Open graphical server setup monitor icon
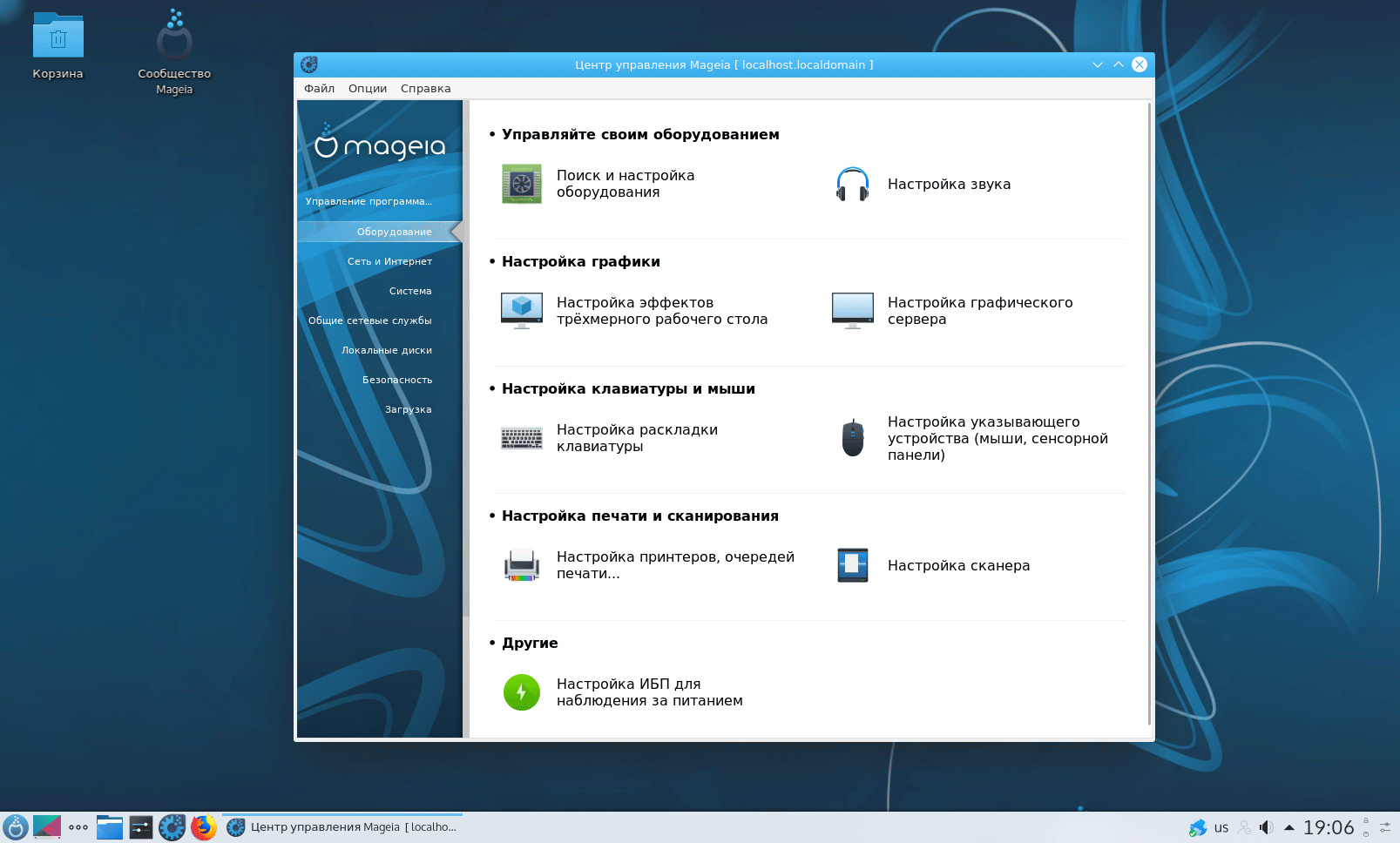This screenshot has width=1400, height=843. pyautogui.click(x=853, y=311)
